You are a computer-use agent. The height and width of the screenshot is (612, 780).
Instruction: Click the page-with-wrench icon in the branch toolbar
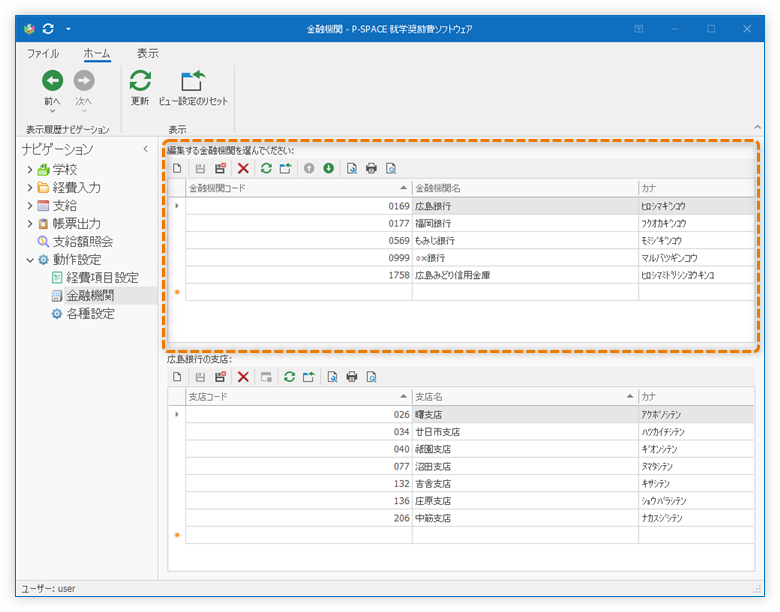[332, 377]
